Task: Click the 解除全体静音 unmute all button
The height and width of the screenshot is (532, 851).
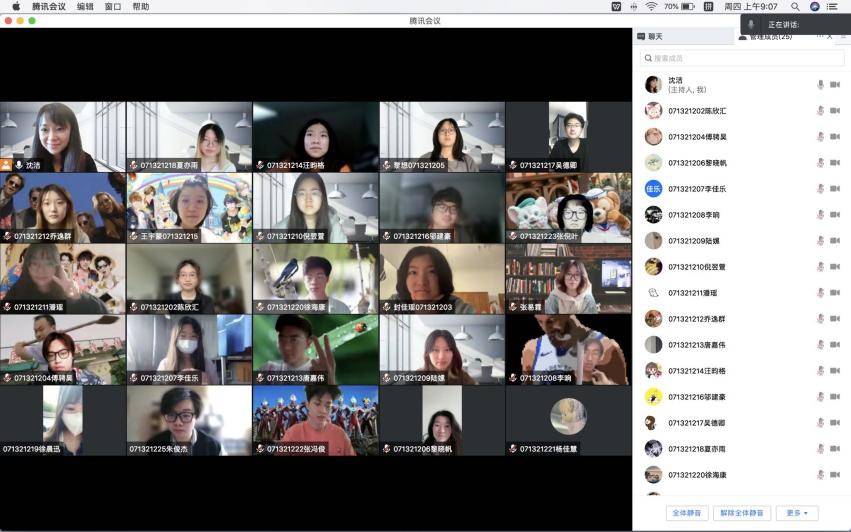Action: (x=742, y=513)
